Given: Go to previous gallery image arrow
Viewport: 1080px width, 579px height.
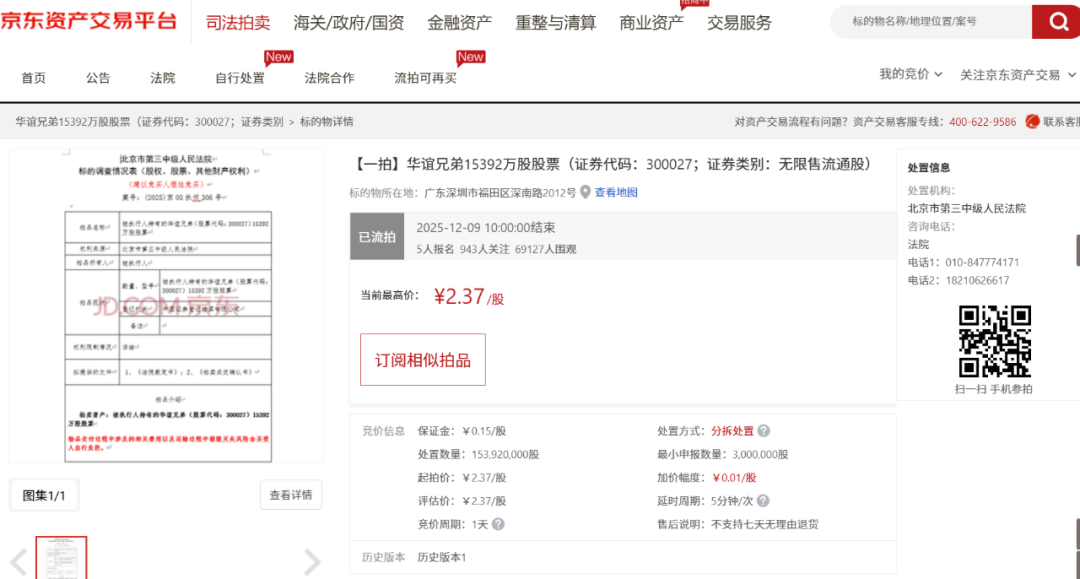Looking at the screenshot, I should click(x=19, y=562).
